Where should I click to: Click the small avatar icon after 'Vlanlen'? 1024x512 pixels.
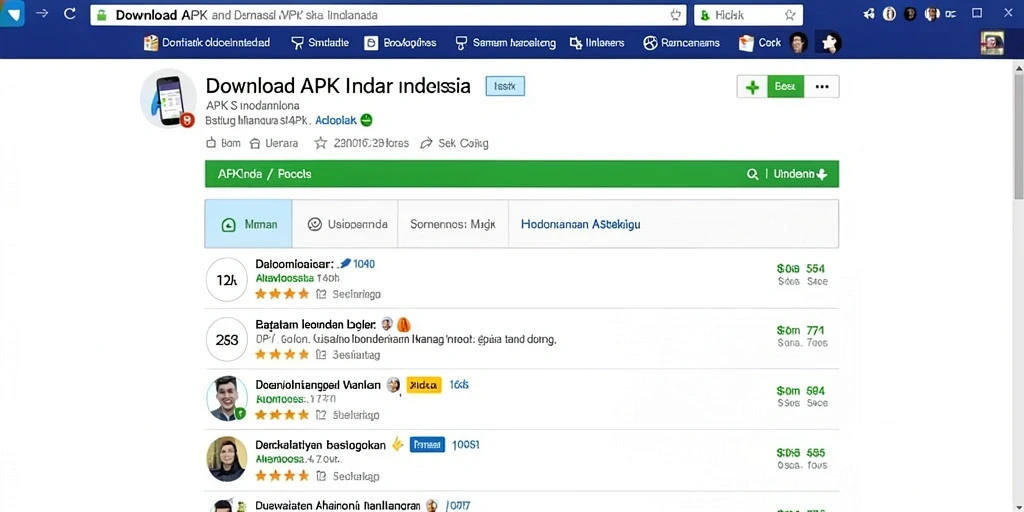click(x=393, y=385)
